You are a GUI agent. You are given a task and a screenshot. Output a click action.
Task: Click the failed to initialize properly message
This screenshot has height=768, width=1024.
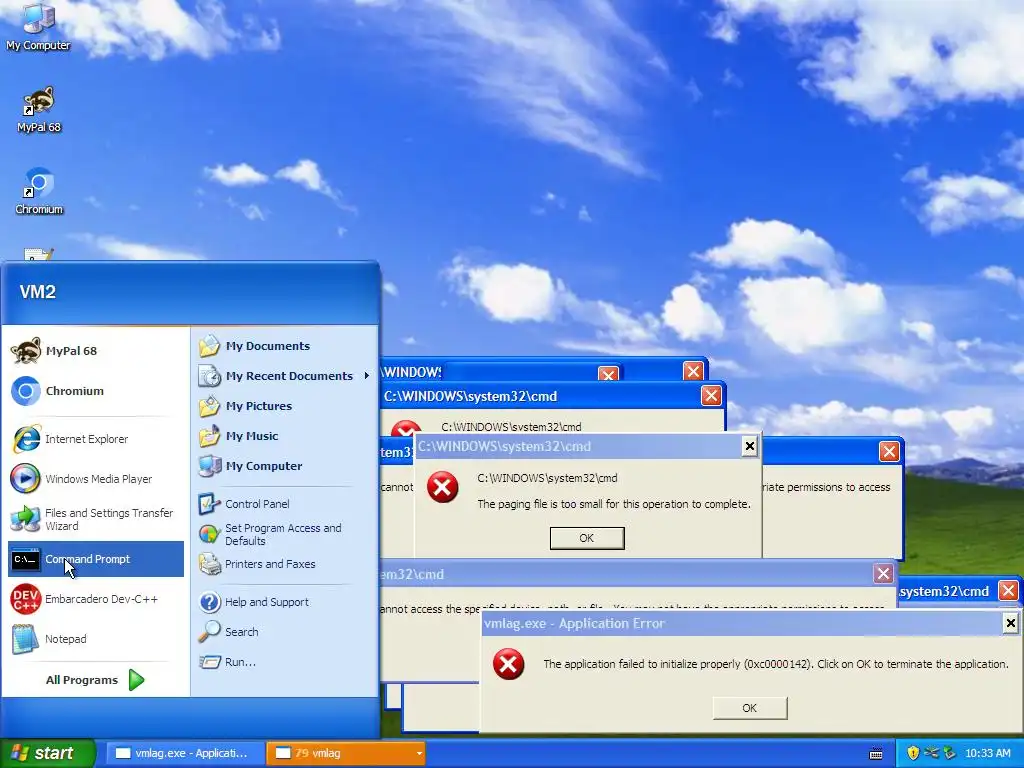[776, 664]
